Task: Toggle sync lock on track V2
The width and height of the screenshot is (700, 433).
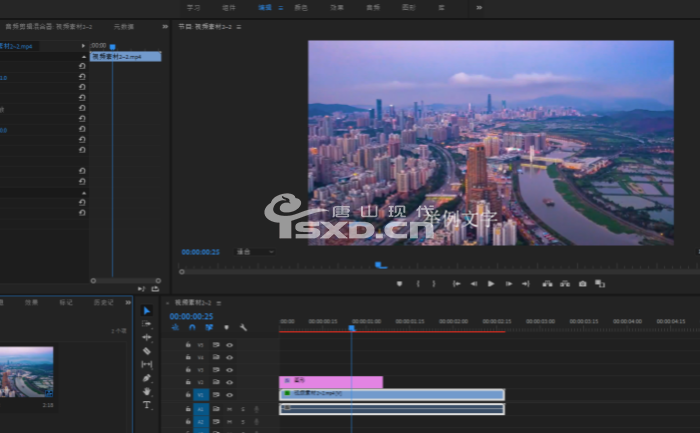Action: coord(216,382)
